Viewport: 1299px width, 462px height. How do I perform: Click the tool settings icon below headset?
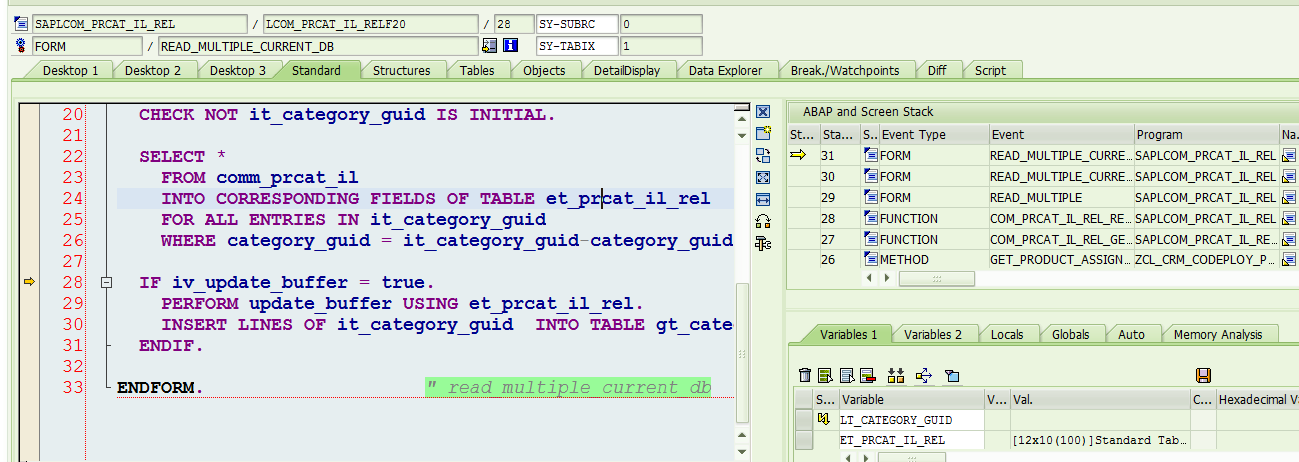coord(763,243)
